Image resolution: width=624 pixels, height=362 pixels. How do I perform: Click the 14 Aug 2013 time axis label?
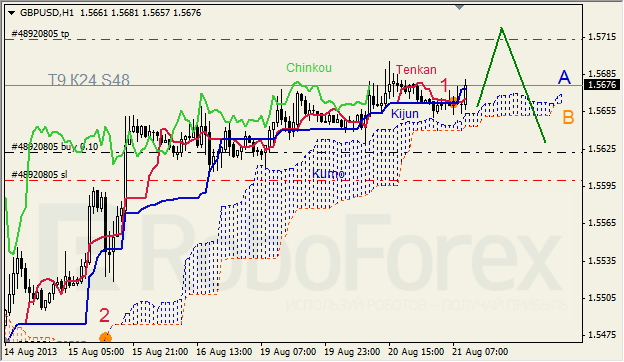(x=31, y=352)
